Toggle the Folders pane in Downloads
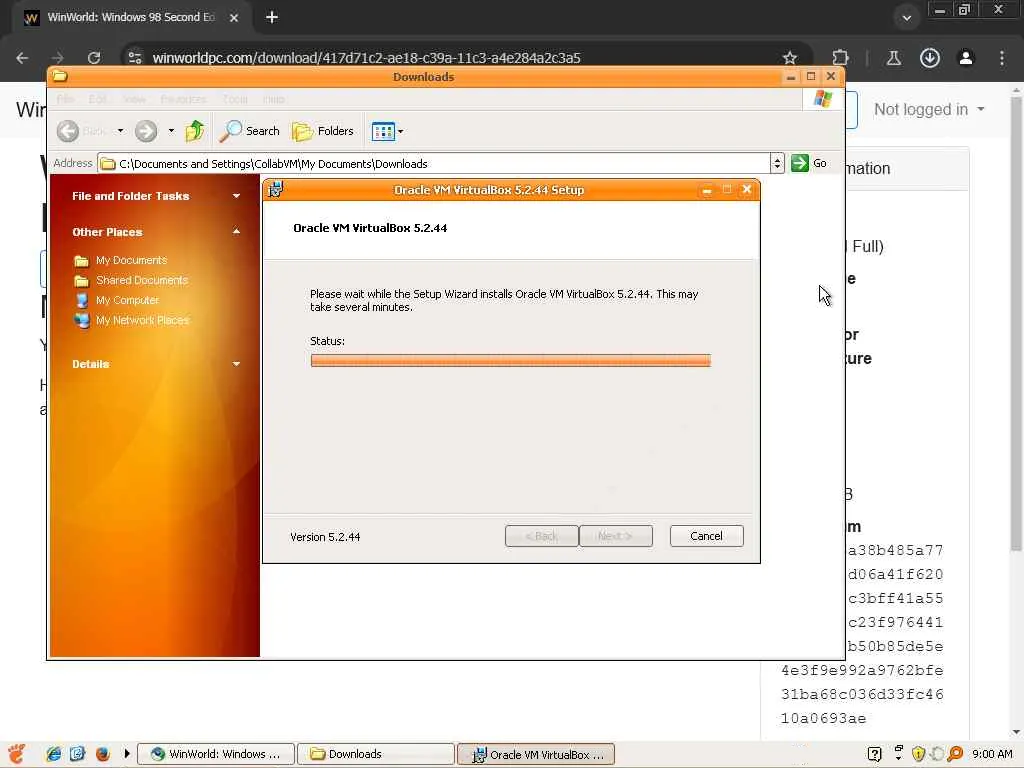The height and width of the screenshot is (768, 1024). [323, 131]
